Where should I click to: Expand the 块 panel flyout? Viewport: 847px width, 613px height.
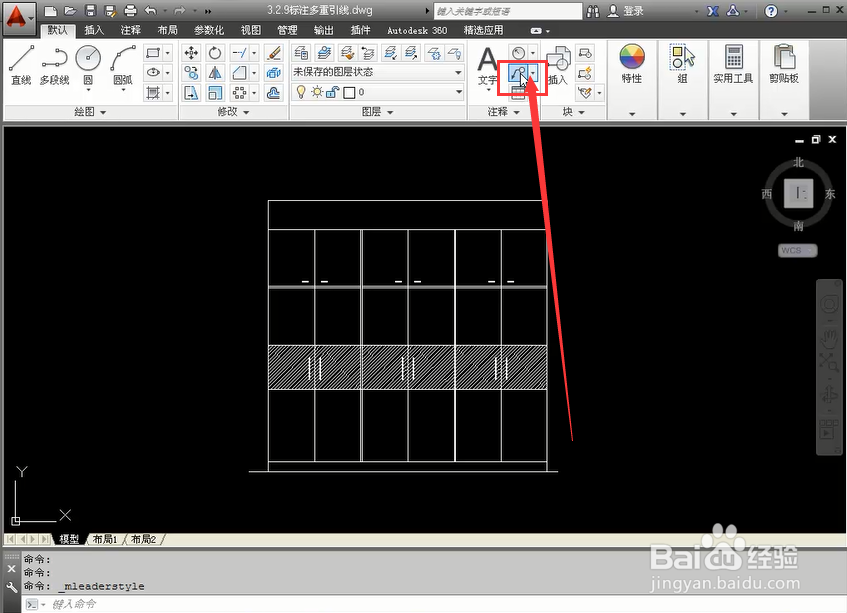(x=574, y=112)
